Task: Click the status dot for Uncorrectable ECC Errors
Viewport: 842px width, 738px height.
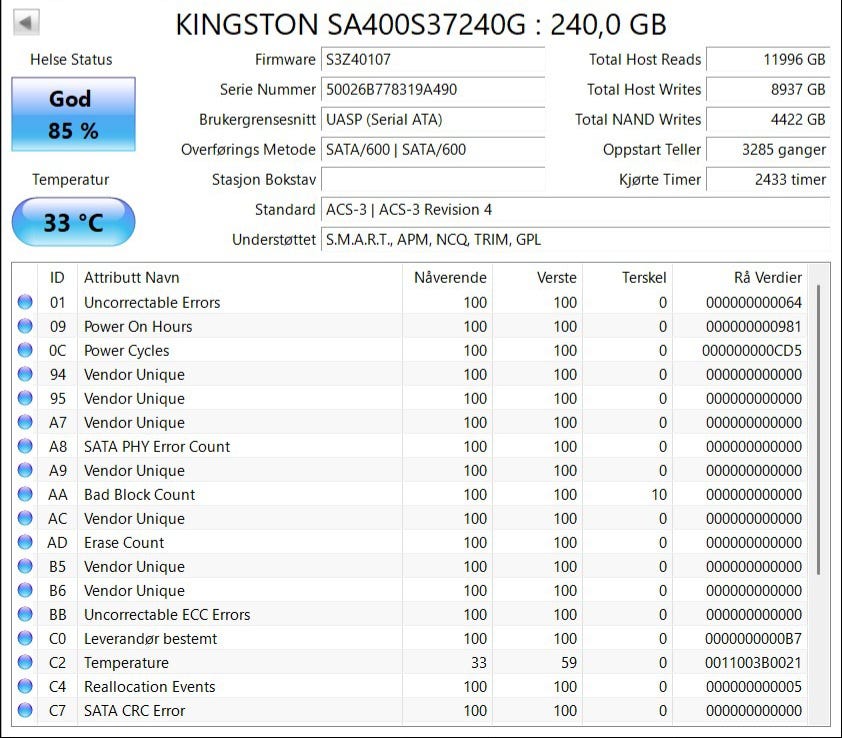Action: pyautogui.click(x=25, y=614)
